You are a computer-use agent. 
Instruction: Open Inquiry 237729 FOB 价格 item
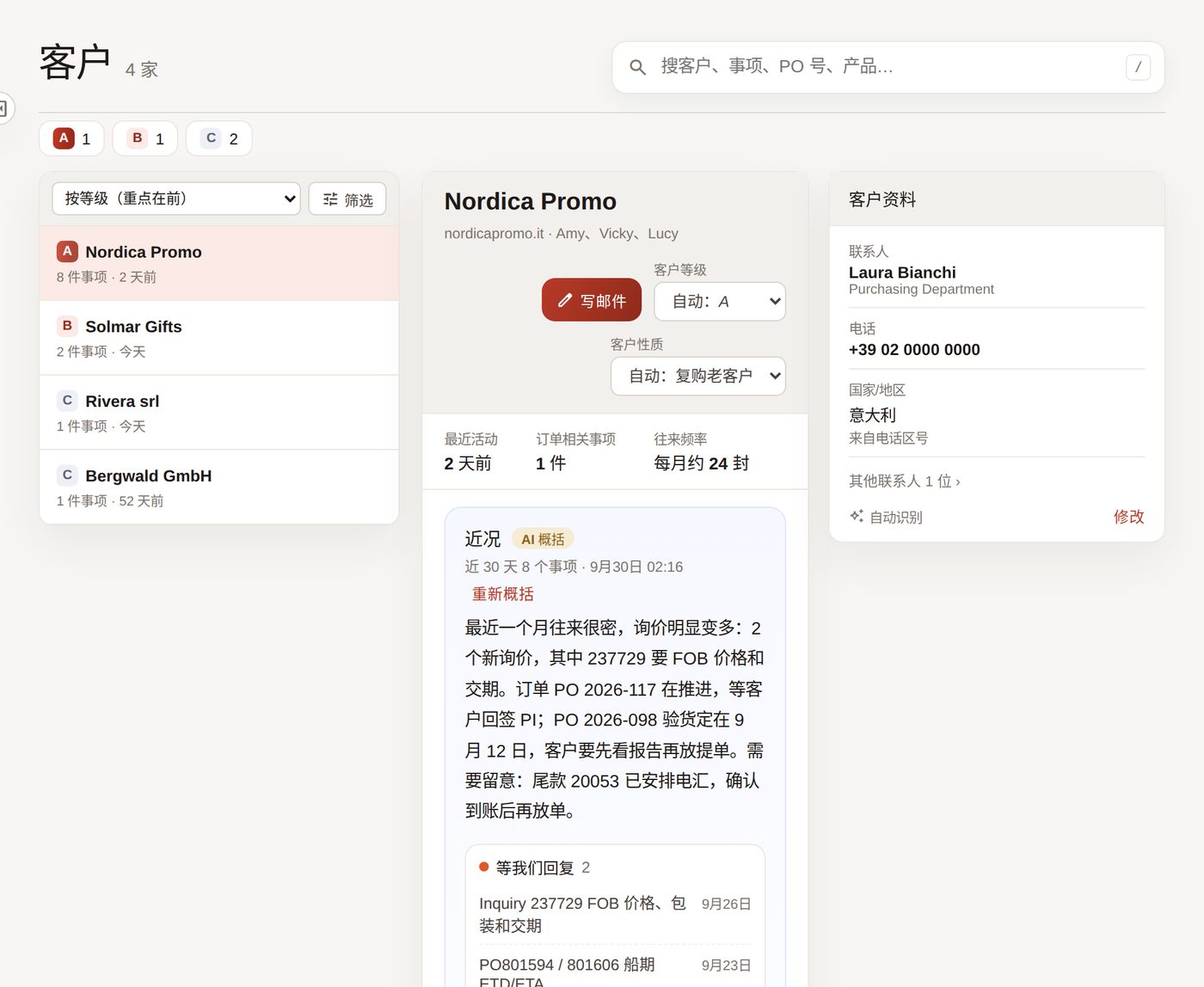click(x=615, y=914)
